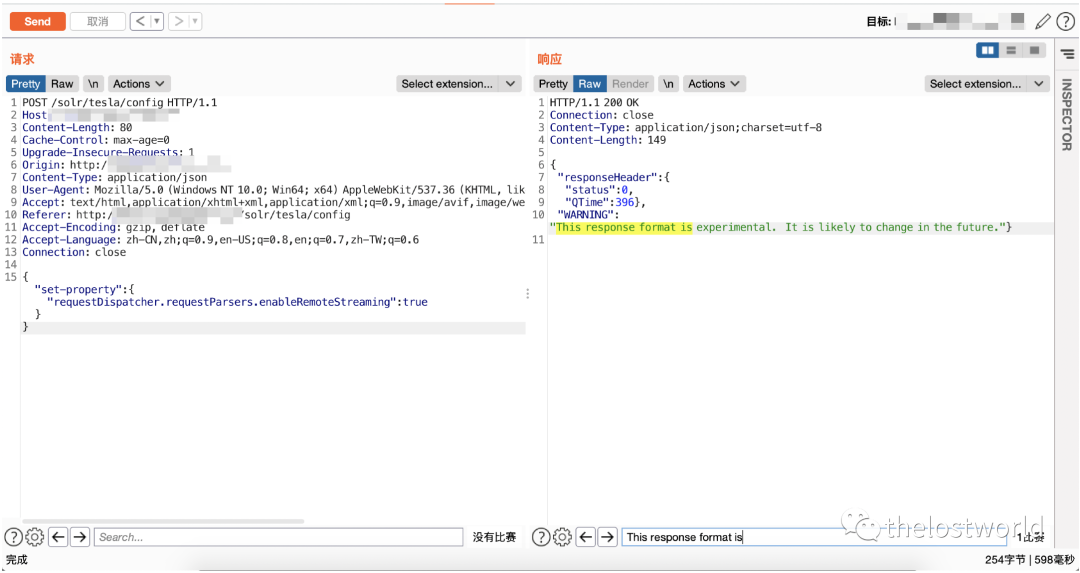1080x573 pixels.
Task: Switch to side-by-side split layout view
Action: click(x=988, y=50)
